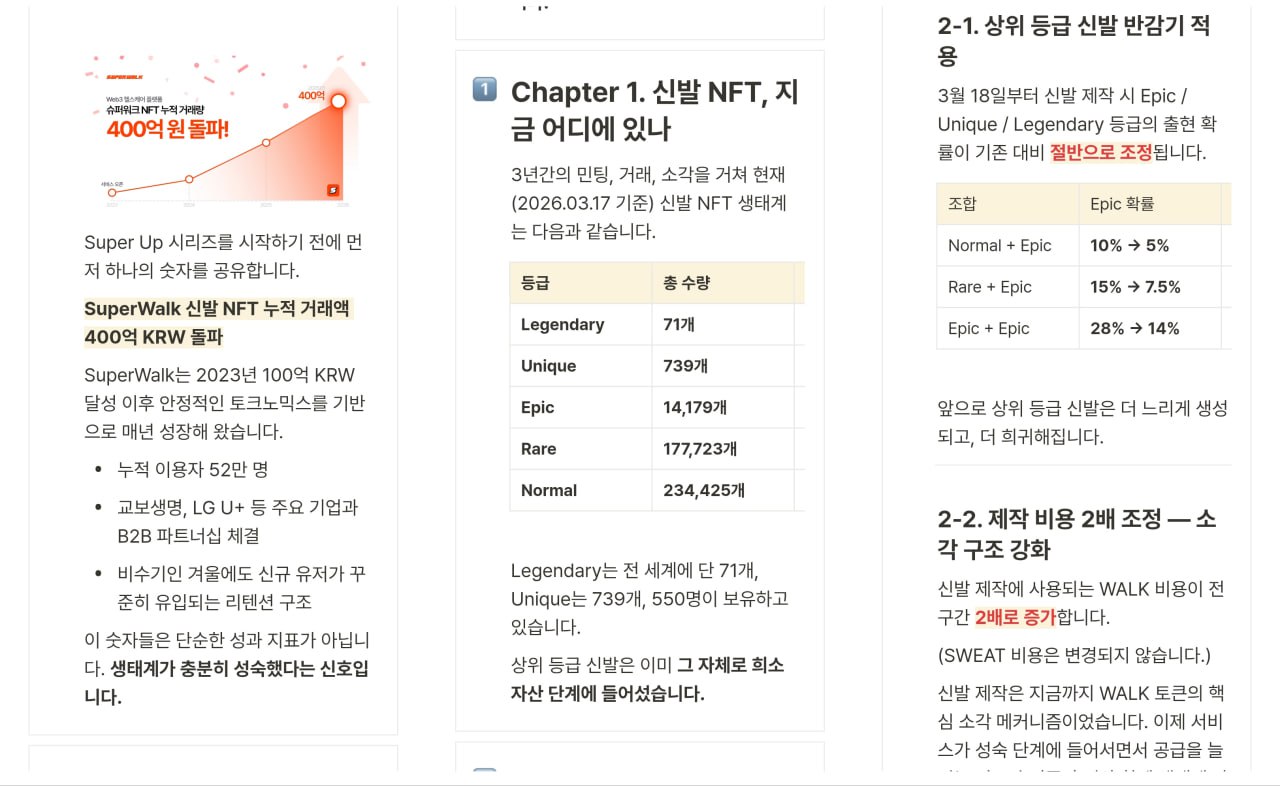Click the 2-2 제작 비용 2배 조정 heading

click(x=1076, y=534)
